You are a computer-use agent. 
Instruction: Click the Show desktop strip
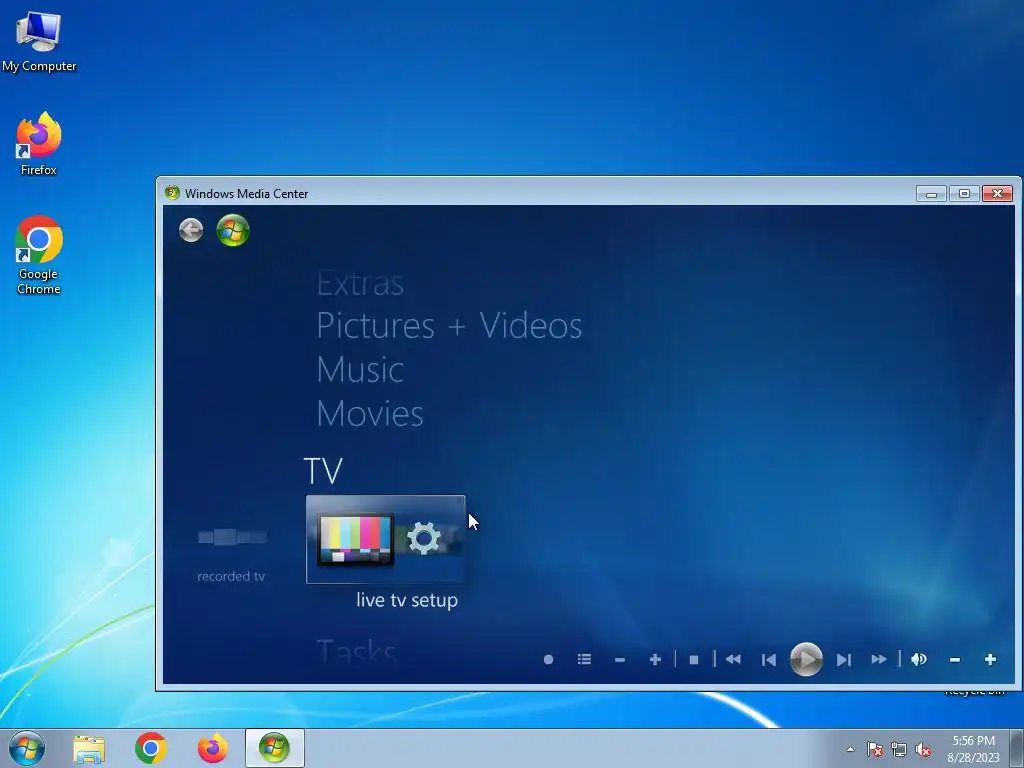tap(1017, 748)
